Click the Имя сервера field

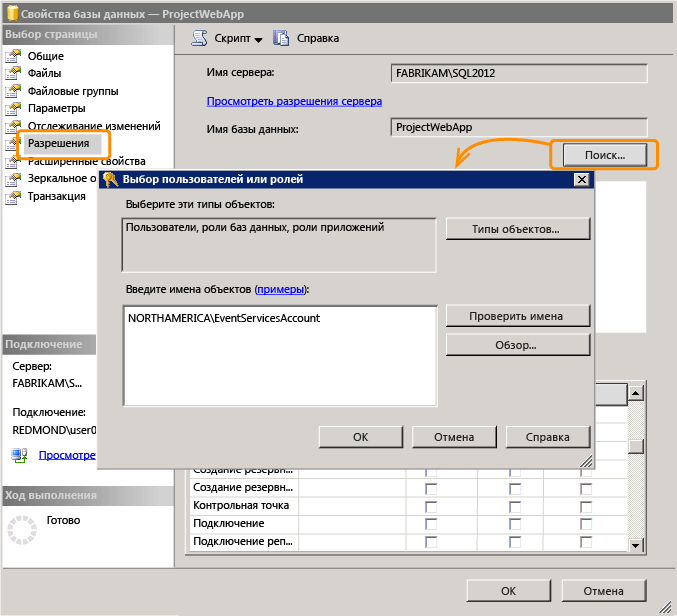click(x=519, y=73)
